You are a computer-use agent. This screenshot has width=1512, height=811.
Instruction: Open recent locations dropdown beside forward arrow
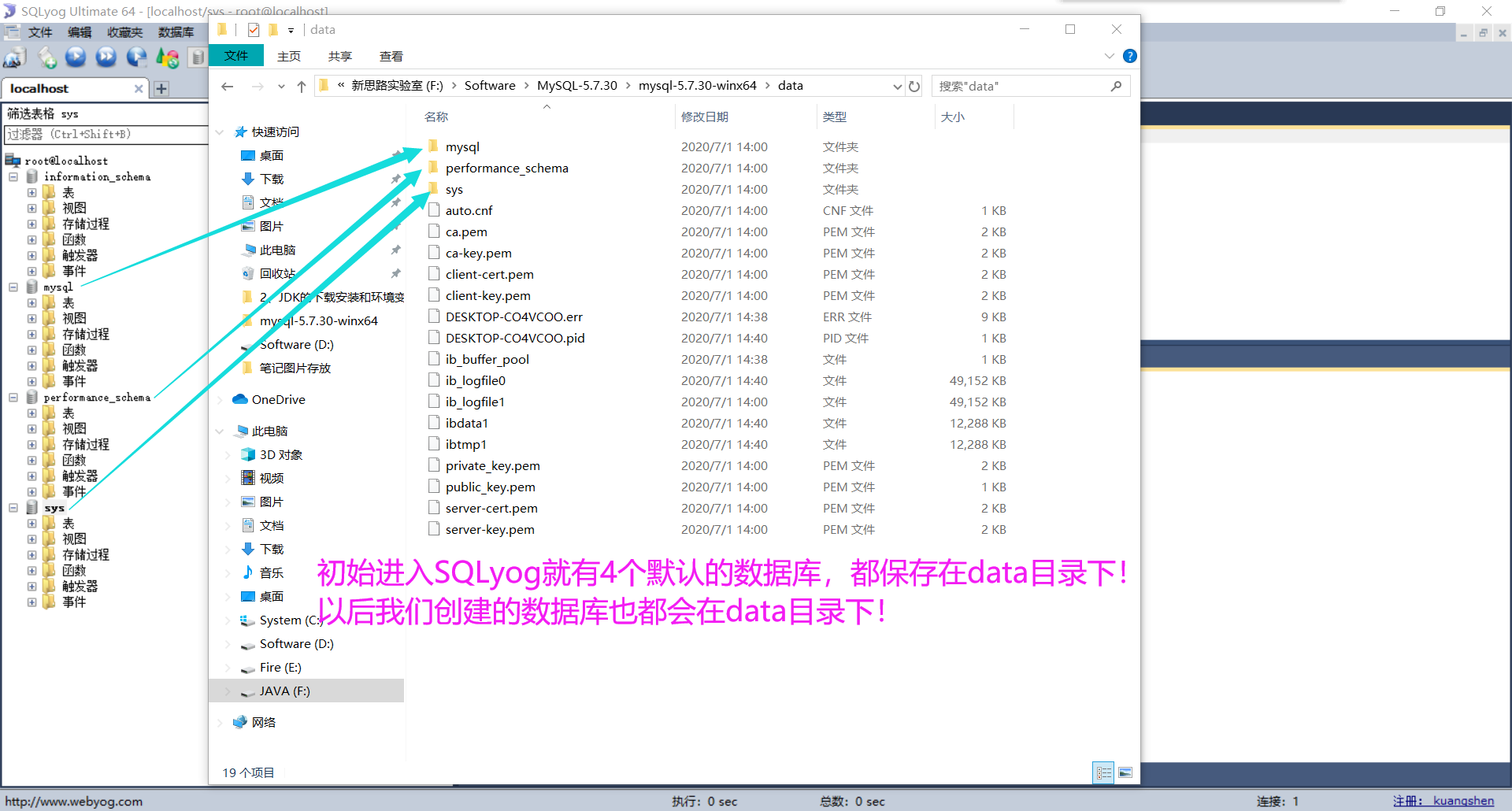281,86
